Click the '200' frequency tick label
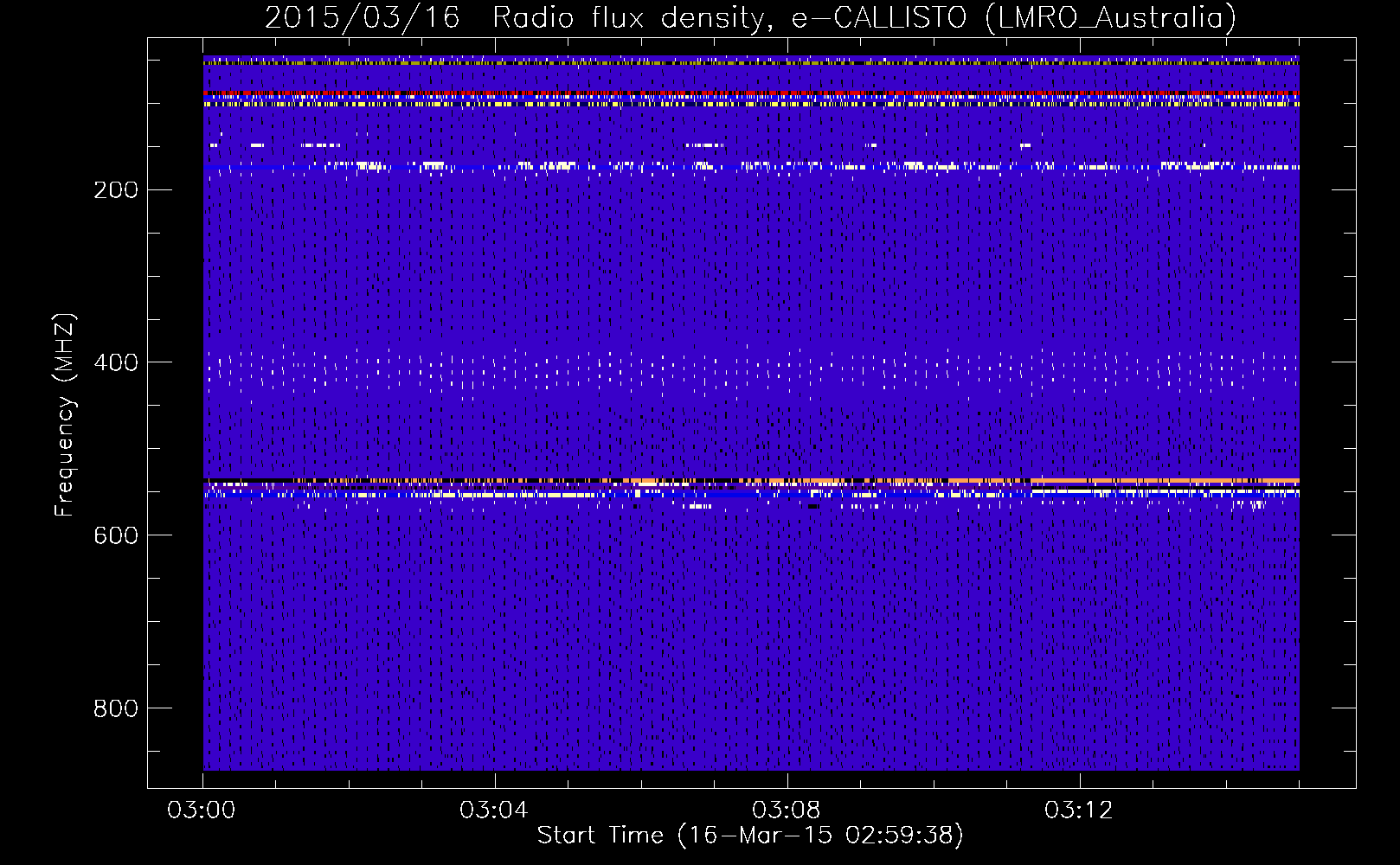Viewport: 1400px width, 865px height. [x=116, y=189]
